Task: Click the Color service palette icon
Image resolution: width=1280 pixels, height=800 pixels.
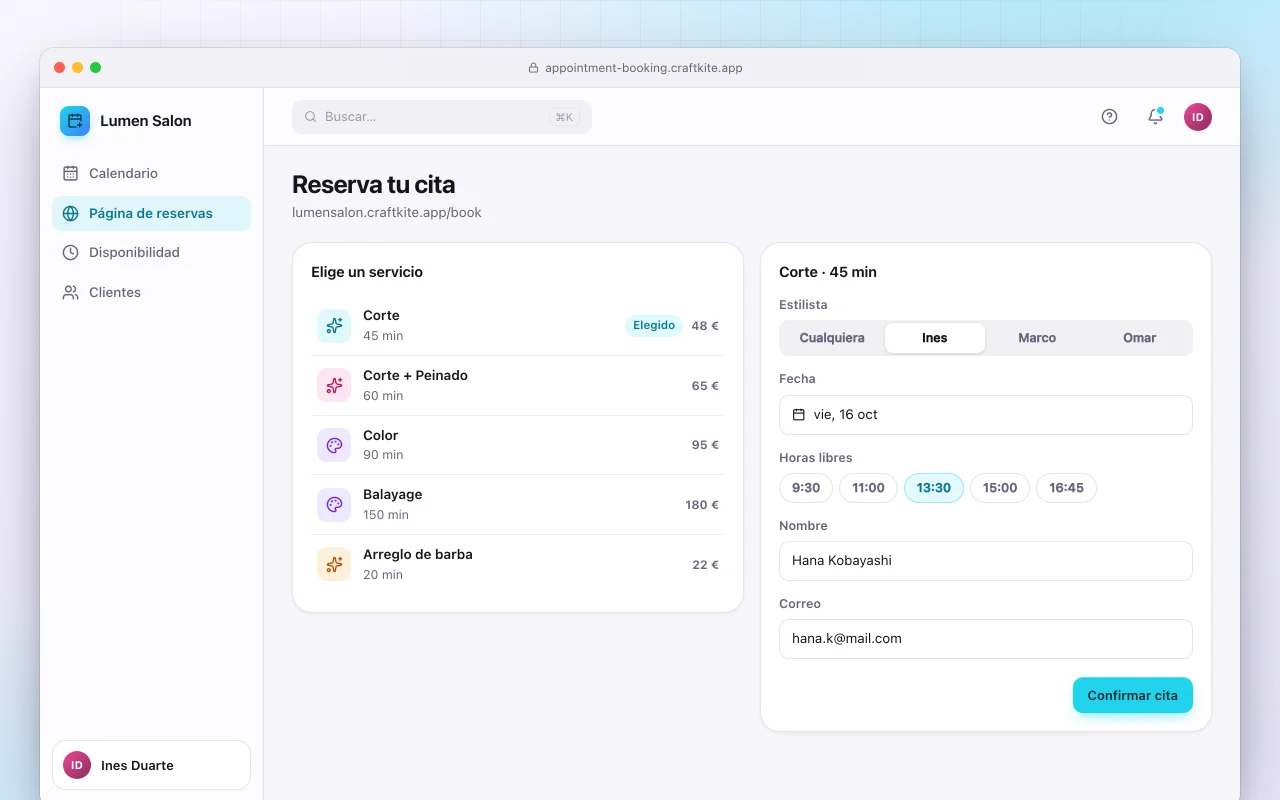Action: [x=334, y=445]
